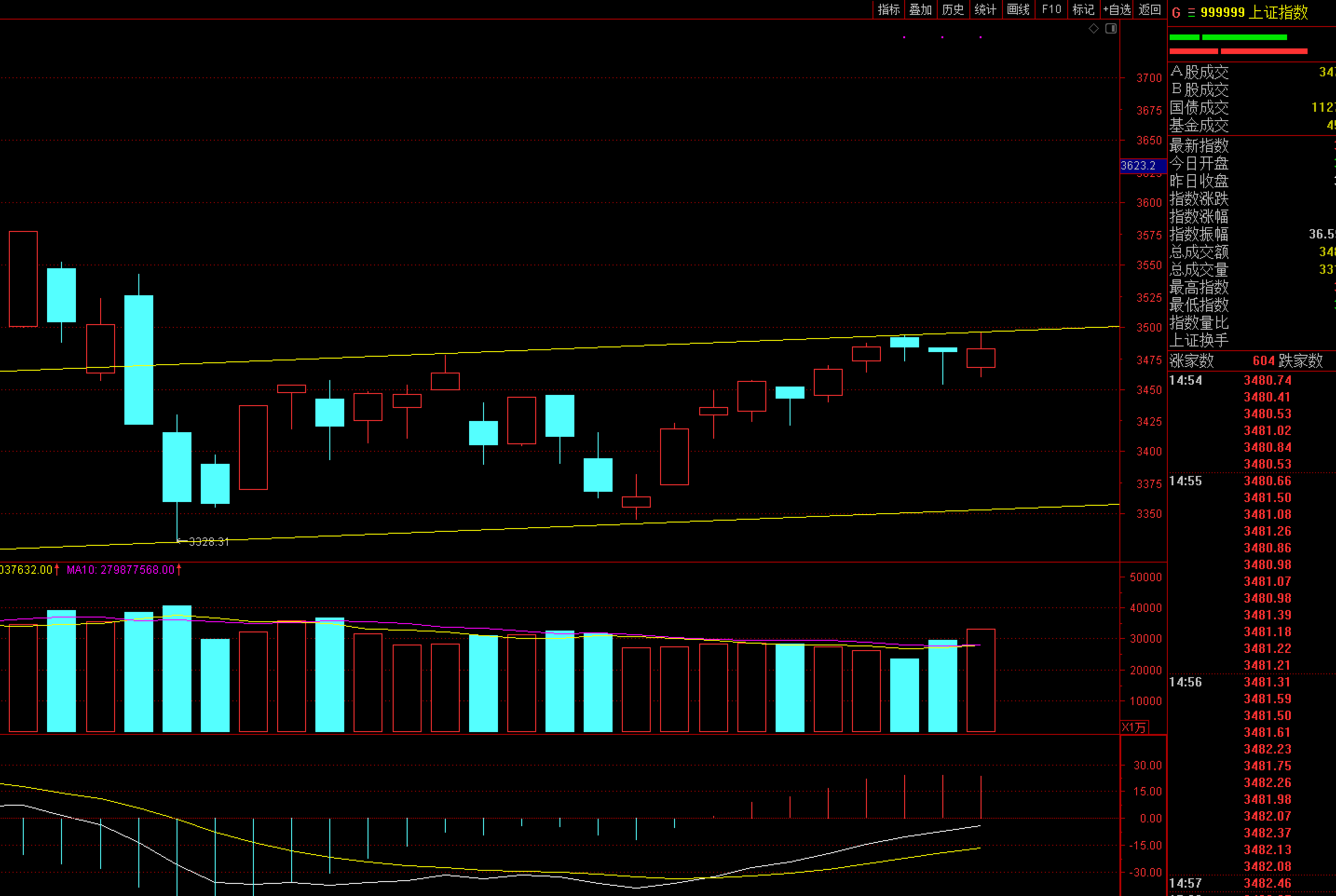
Task: Click the 3482.37 tick price
Action: 1268,833
